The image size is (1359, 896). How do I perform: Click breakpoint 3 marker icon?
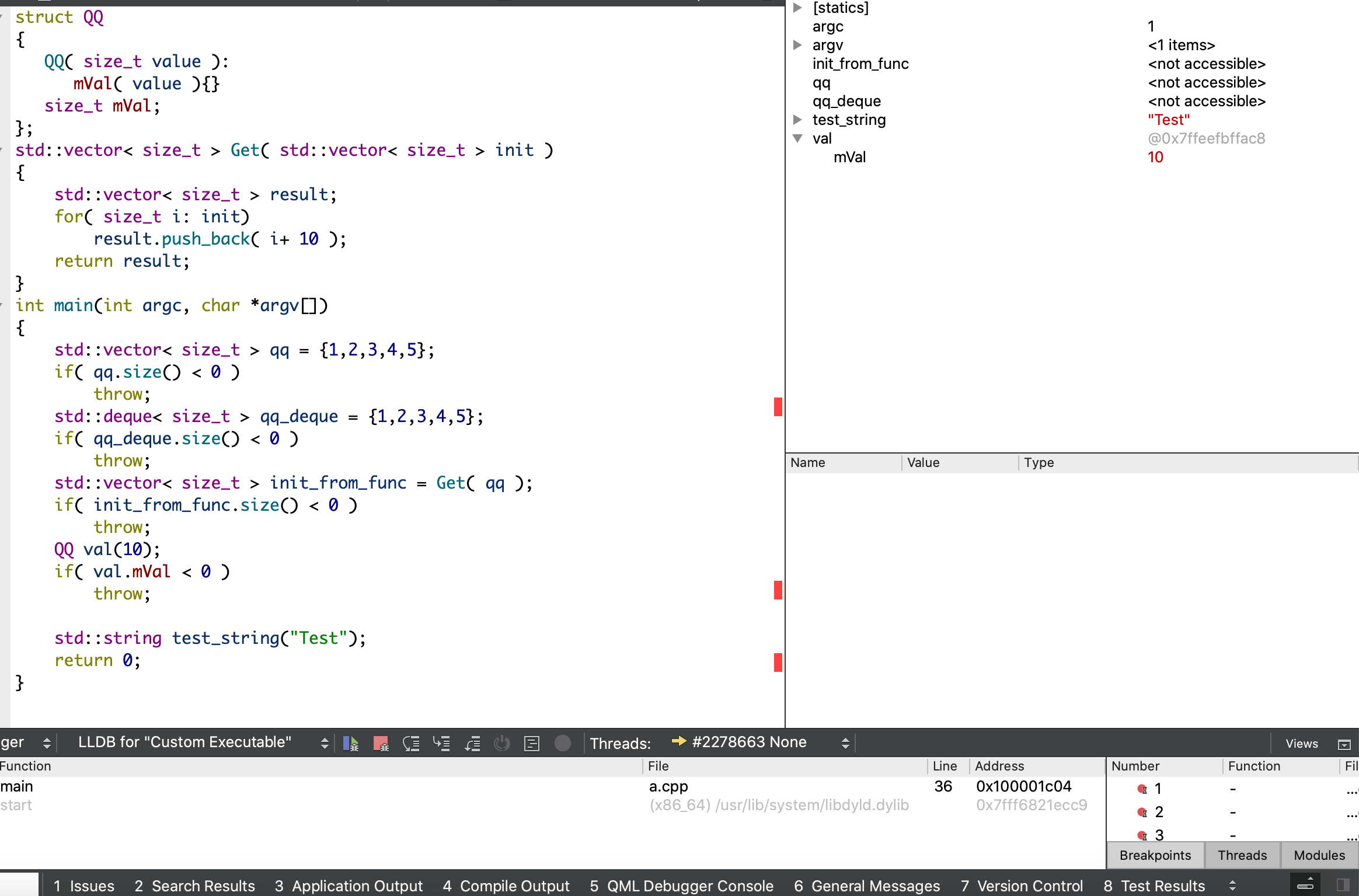(x=1142, y=836)
